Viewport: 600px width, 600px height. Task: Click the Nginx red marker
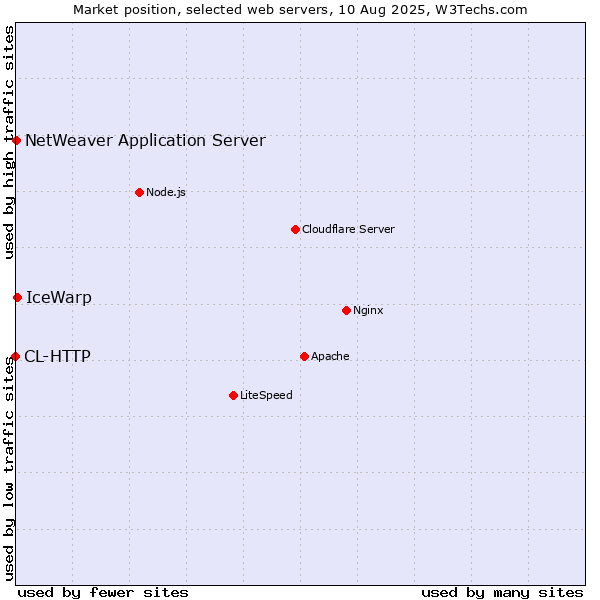346,310
